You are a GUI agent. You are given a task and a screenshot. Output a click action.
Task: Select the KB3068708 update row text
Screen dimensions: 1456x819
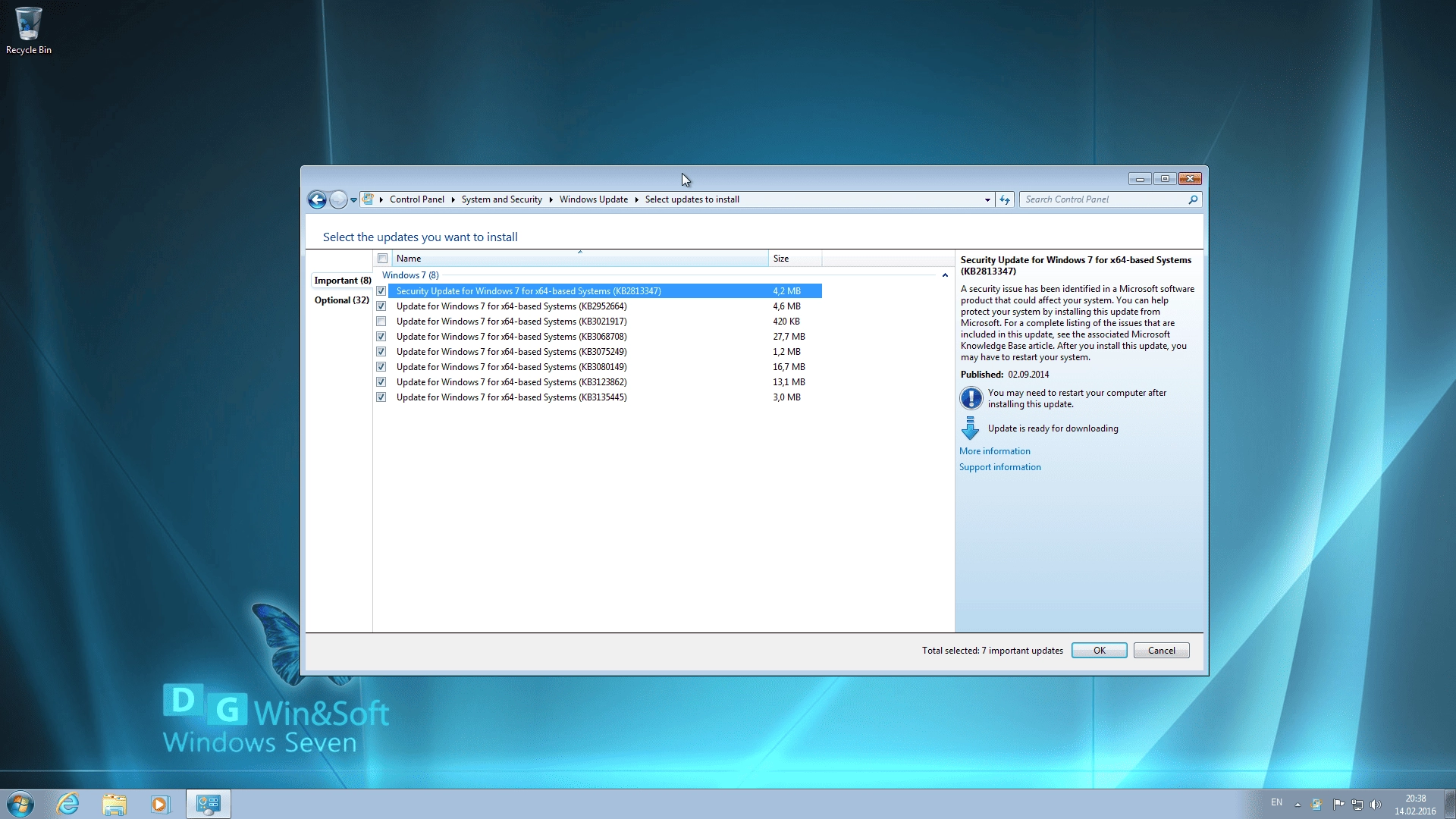click(512, 337)
